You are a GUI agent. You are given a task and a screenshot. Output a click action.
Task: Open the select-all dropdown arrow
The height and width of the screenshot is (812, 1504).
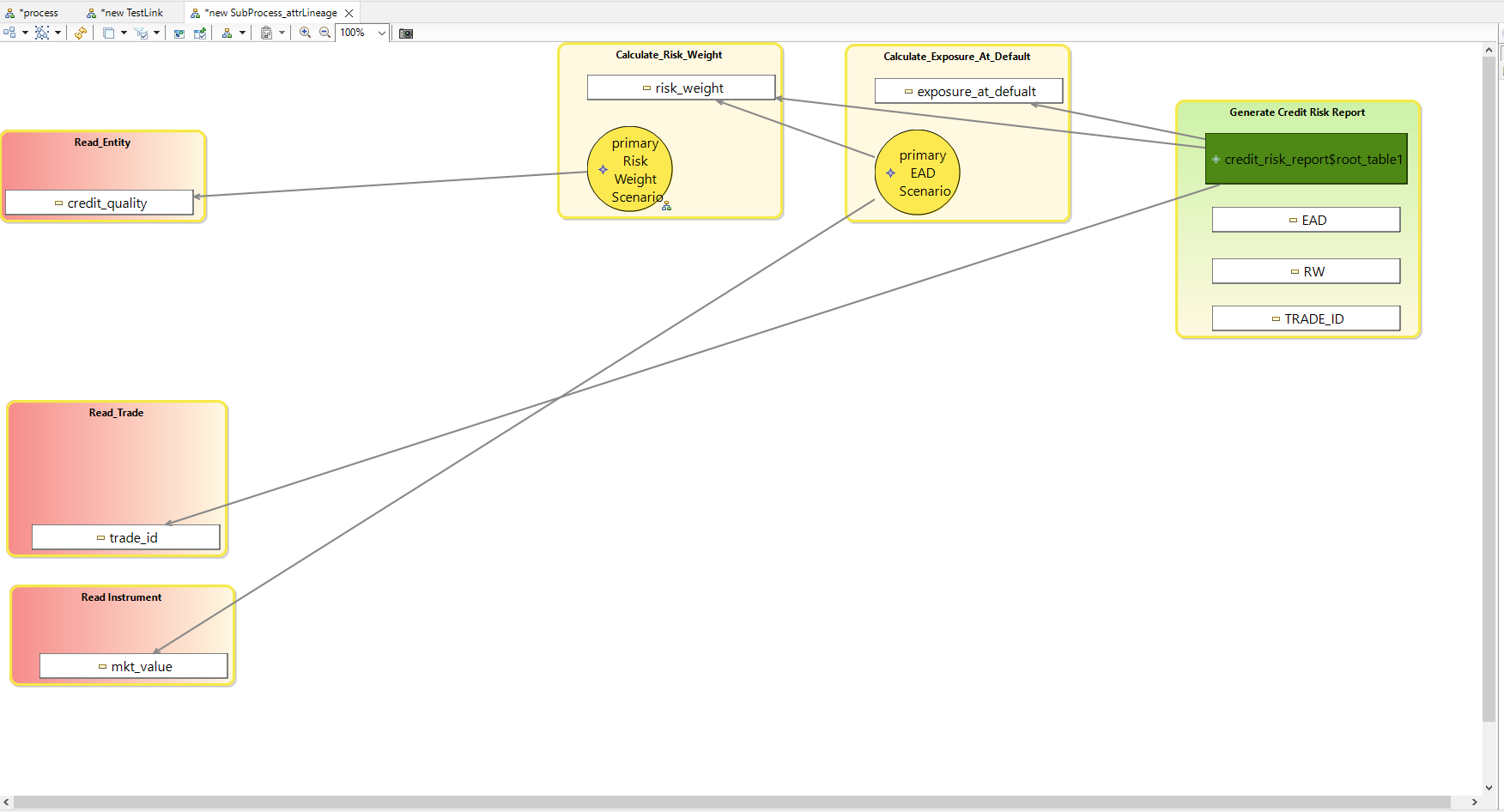click(58, 33)
